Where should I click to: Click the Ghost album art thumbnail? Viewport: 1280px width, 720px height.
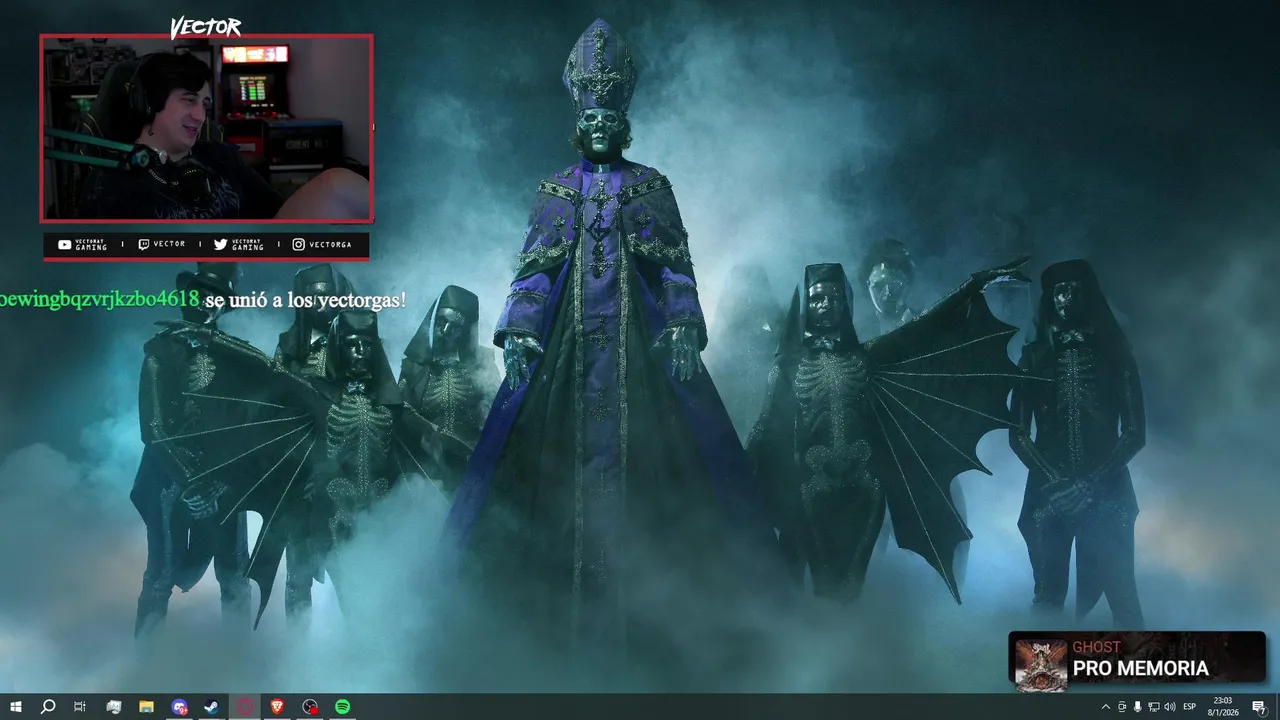pyautogui.click(x=1041, y=664)
